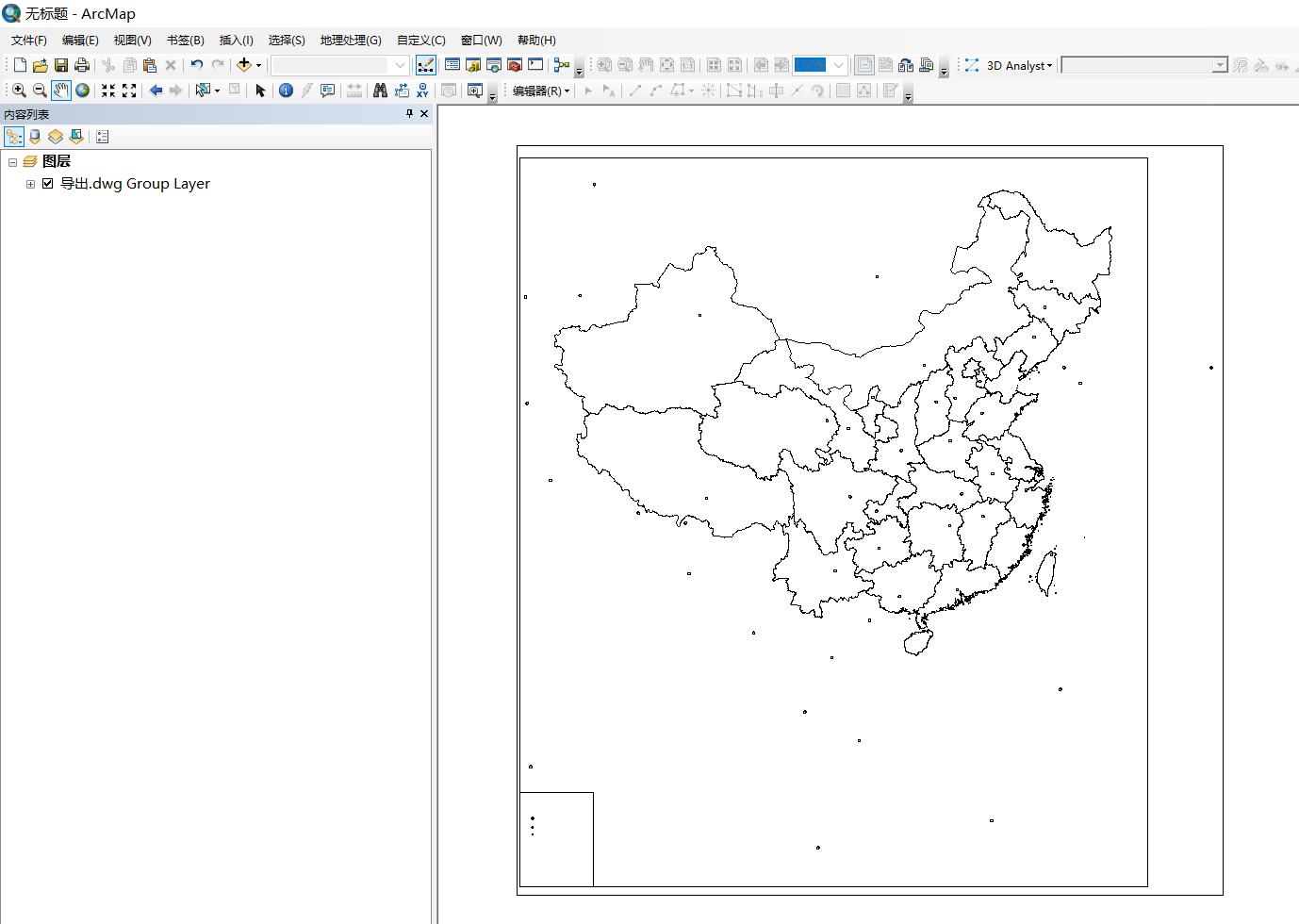Uncheck the 导出.dwg Group Layer checkbox
This screenshot has width=1299, height=924.
click(x=47, y=184)
